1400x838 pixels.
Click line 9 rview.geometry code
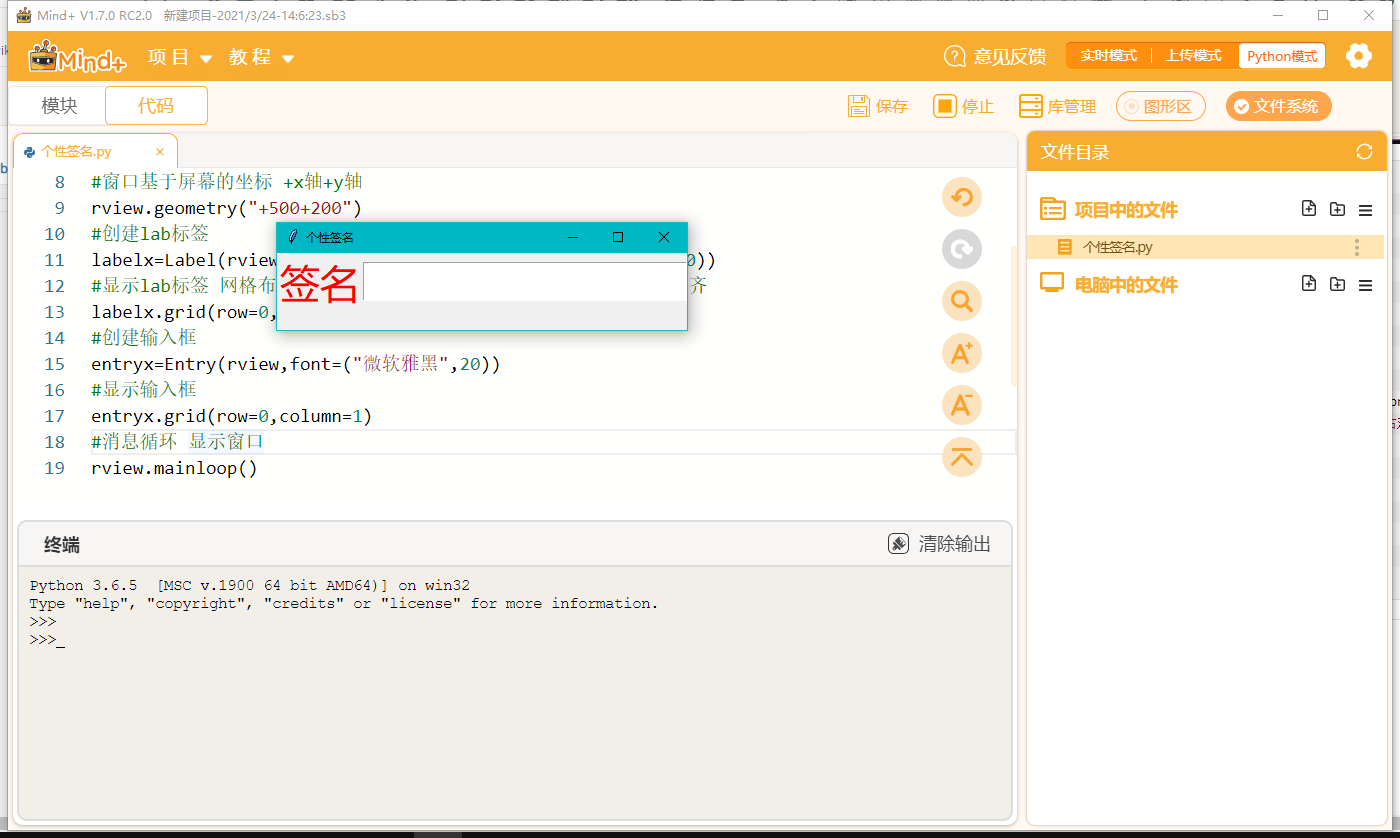point(226,208)
